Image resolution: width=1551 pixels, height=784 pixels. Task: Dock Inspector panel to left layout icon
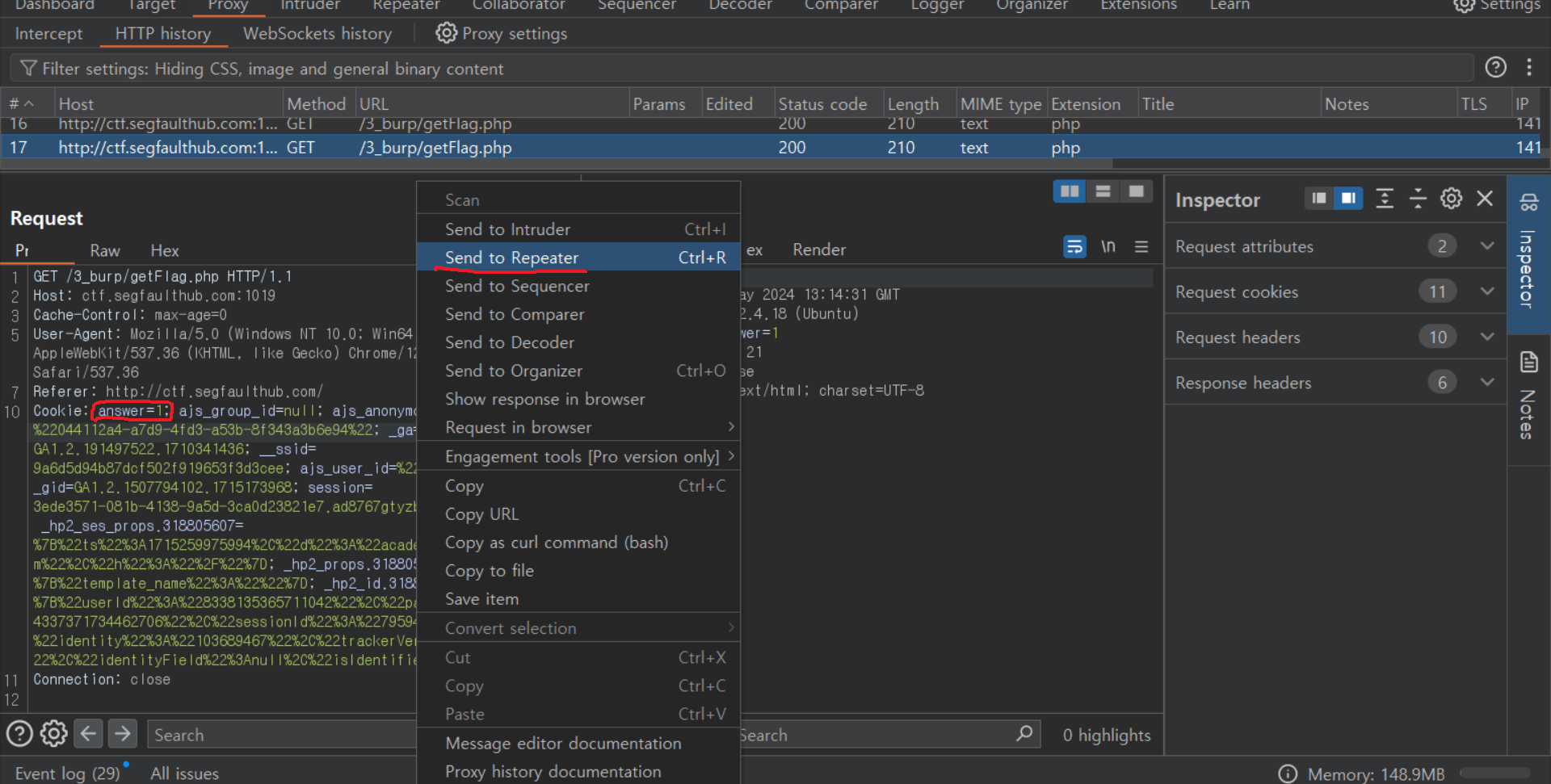pyautogui.click(x=1319, y=199)
